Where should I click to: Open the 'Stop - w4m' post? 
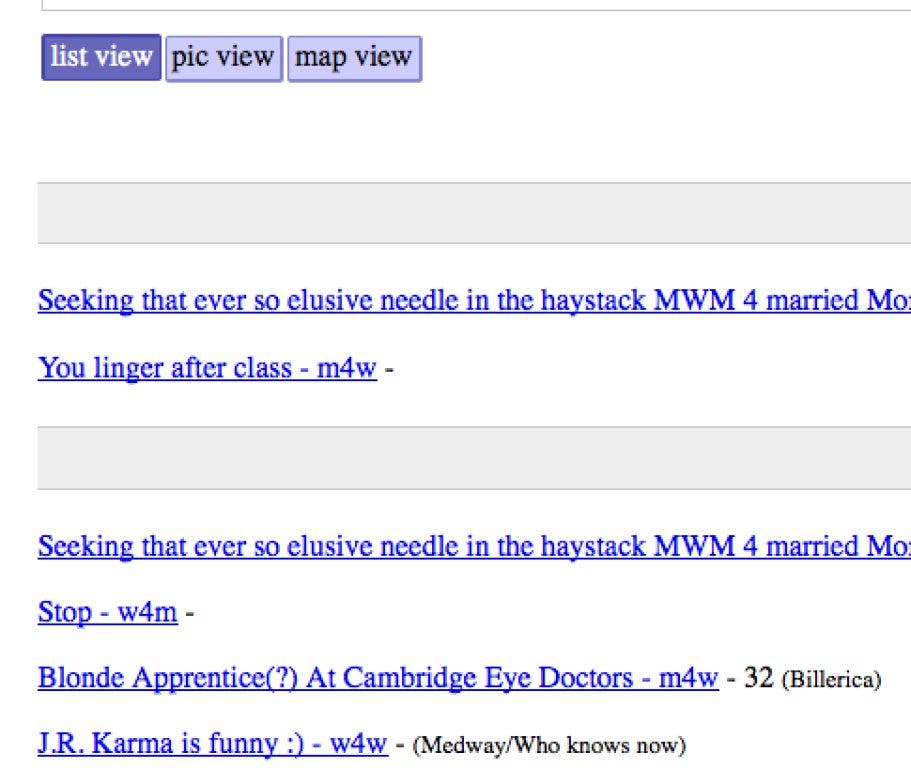[x=107, y=612]
